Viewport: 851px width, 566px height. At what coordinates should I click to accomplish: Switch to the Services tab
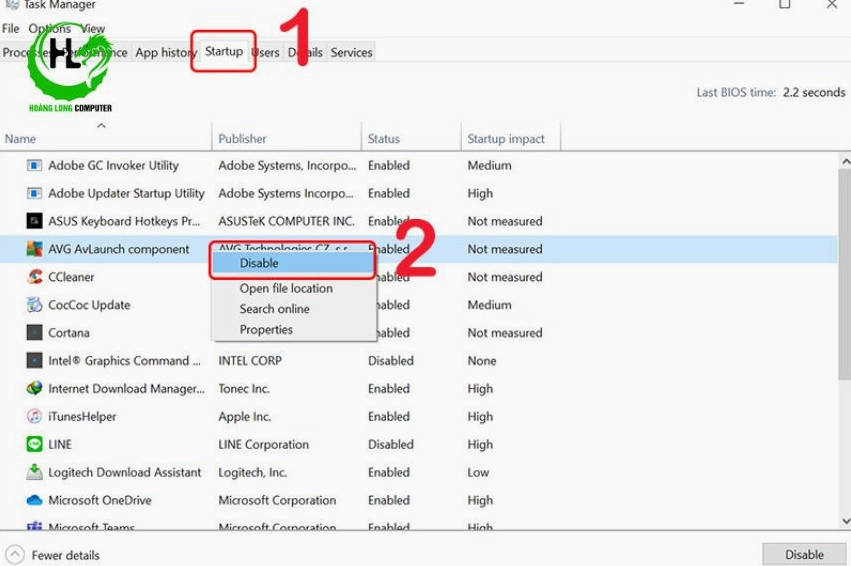(351, 53)
